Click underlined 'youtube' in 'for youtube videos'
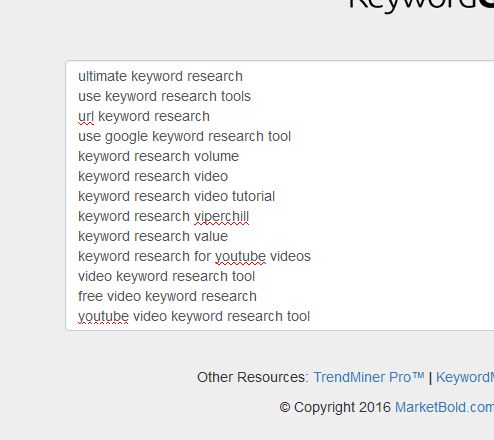This screenshot has height=440, width=494. [241, 257]
